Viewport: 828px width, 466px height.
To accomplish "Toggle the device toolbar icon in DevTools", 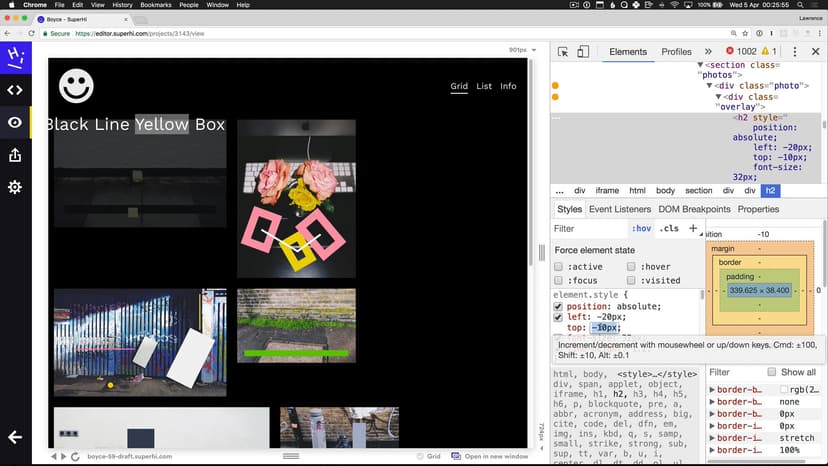I will coord(583,52).
